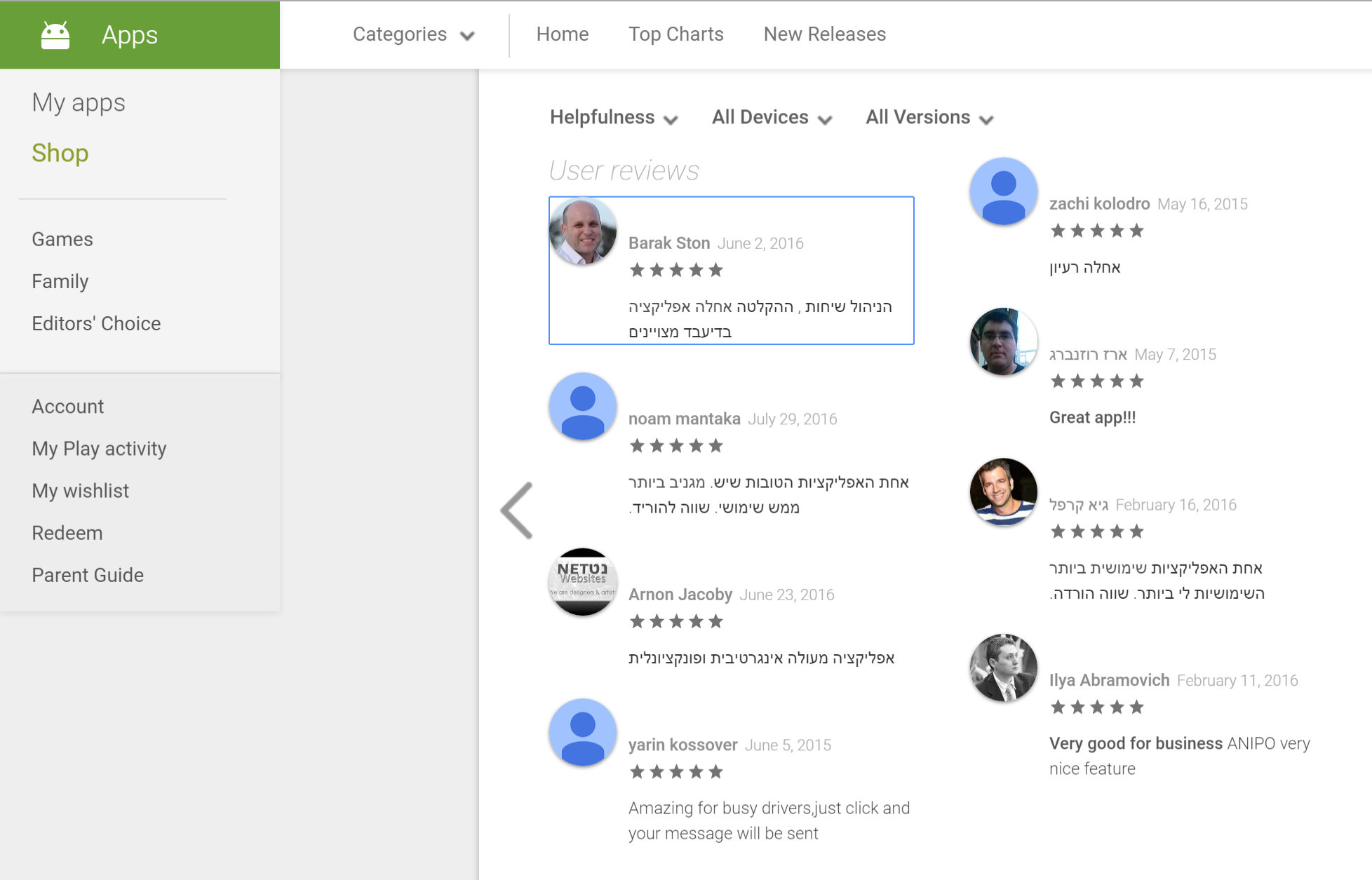The height and width of the screenshot is (880, 1372).
Task: Open the Categories dropdown
Action: (414, 34)
